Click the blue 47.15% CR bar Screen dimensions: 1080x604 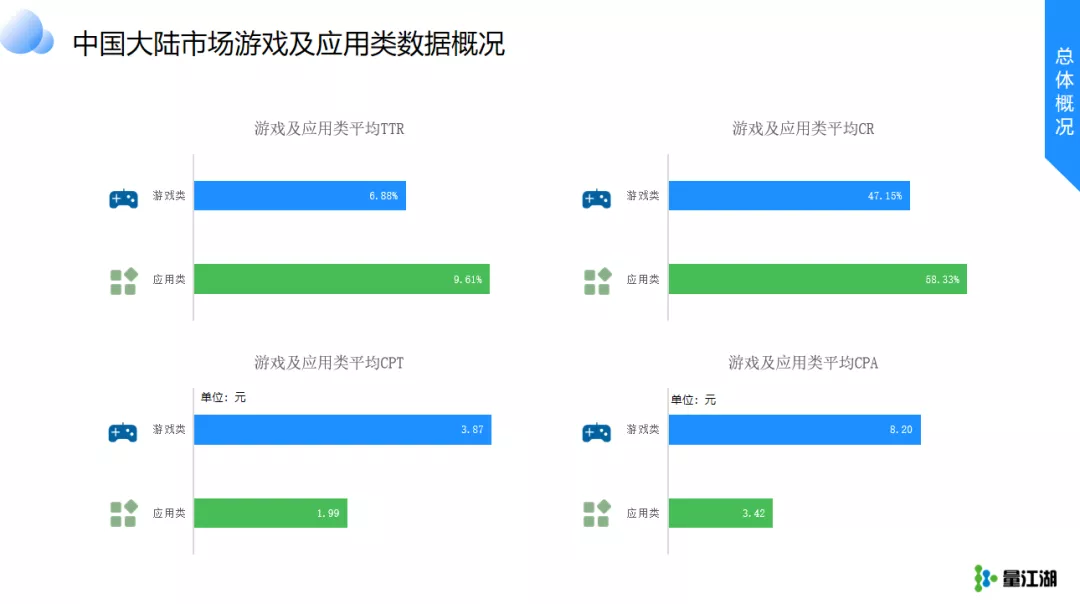tap(789, 196)
